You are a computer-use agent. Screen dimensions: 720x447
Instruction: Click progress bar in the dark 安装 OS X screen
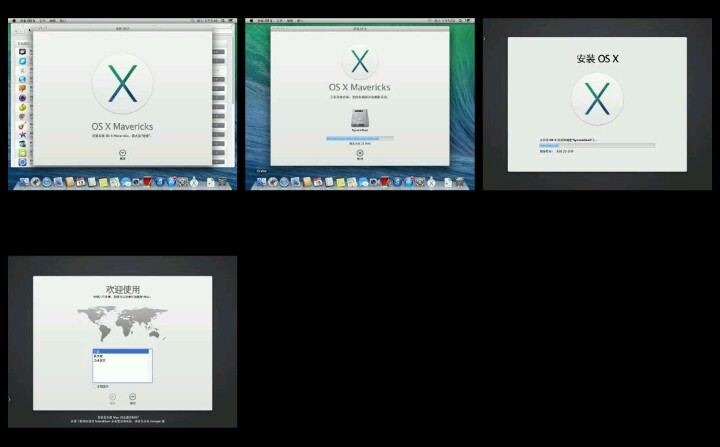[597, 145]
